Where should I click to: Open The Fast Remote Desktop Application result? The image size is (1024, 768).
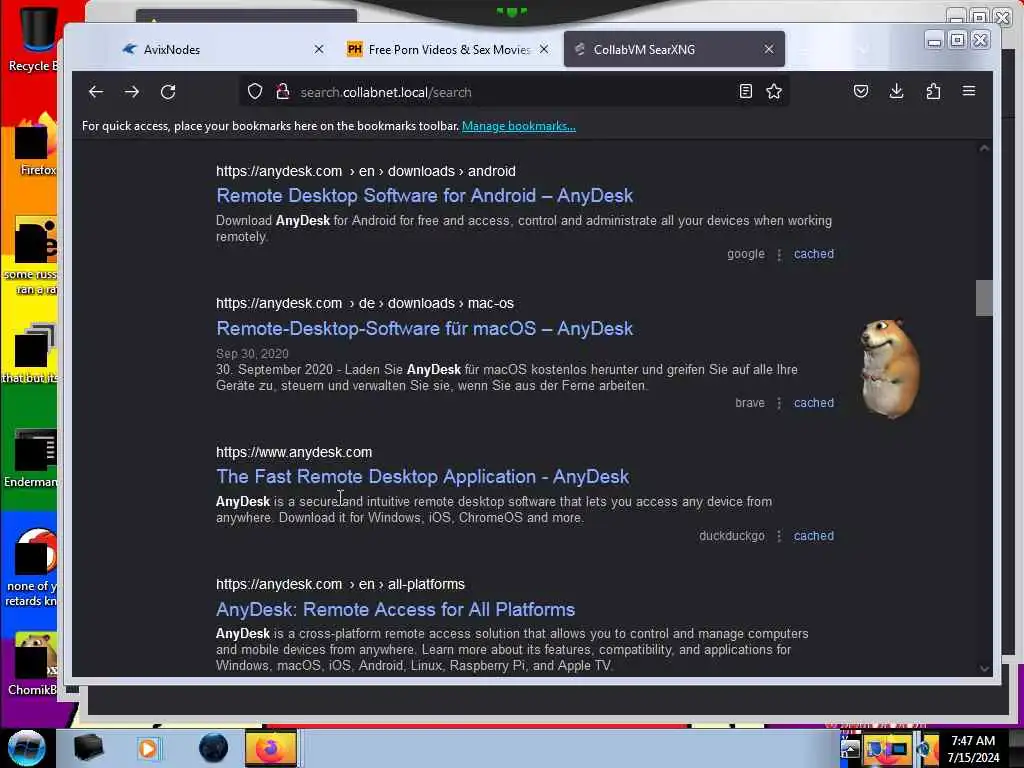point(423,477)
